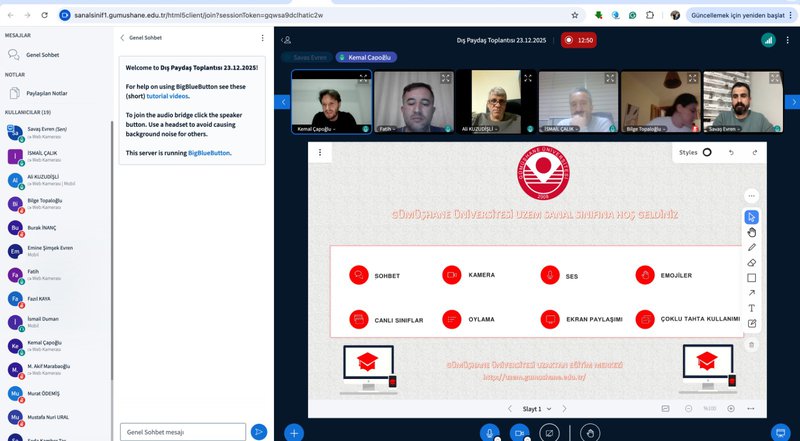Click the Genel Sohbet message input field
Screen dimensions: 800x441
pos(182,431)
